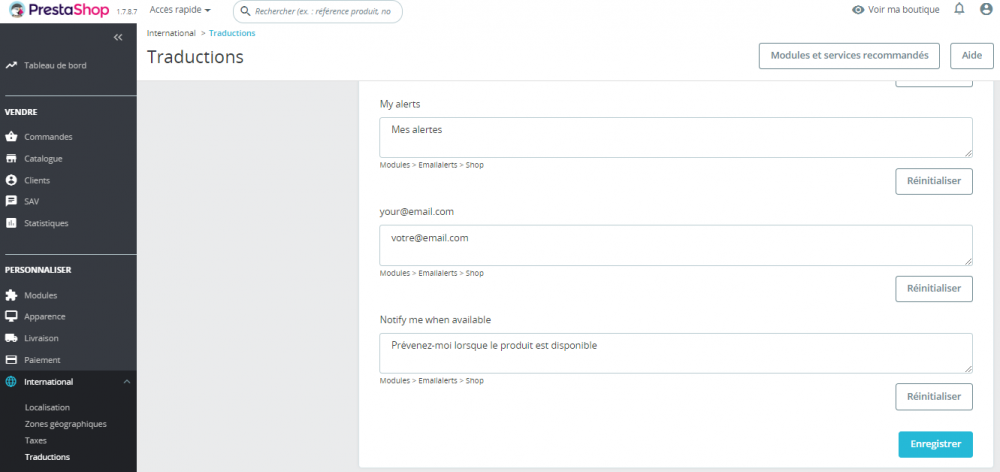The image size is (1000, 472).
Task: Open the Localisation submenu item
Action: point(47,408)
